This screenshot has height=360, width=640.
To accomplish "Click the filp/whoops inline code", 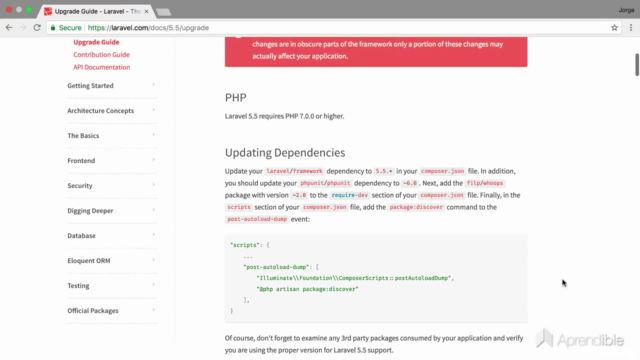I will (x=485, y=183).
